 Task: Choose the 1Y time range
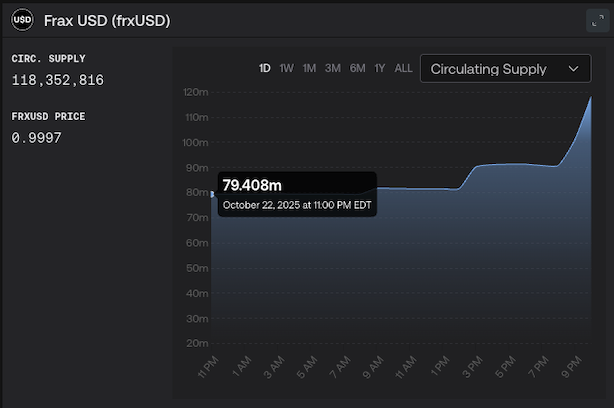380,69
